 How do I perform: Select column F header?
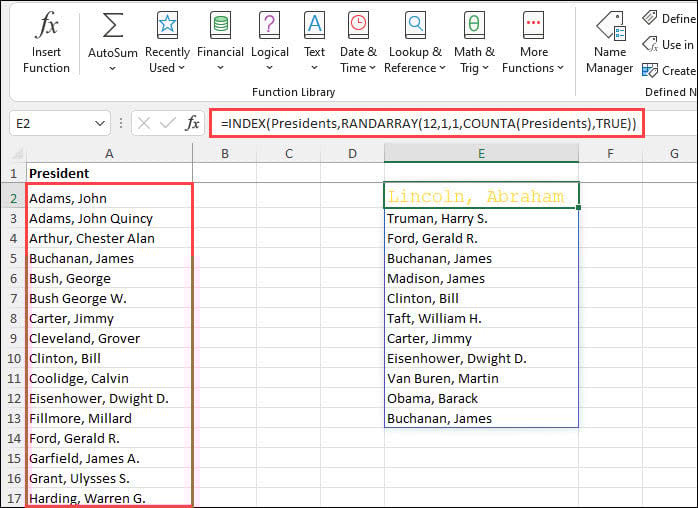tap(610, 154)
